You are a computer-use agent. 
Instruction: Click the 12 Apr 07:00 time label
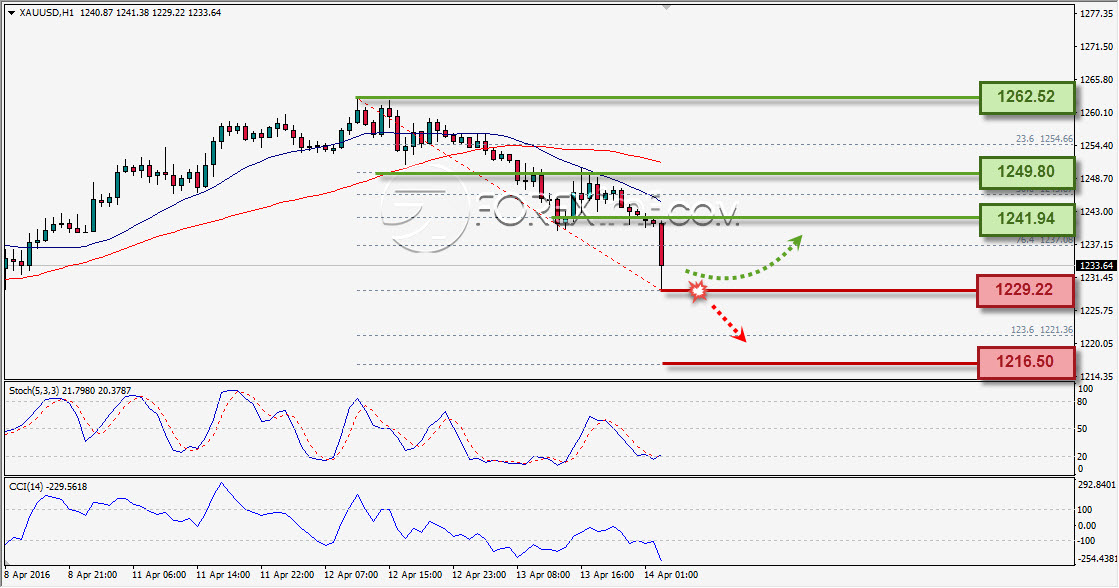point(351,574)
